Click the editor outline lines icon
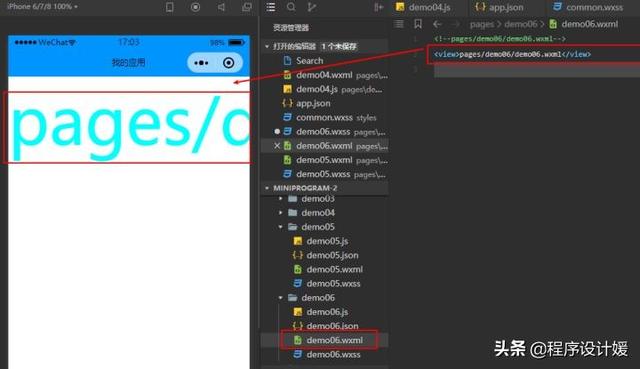The width and height of the screenshot is (640, 369). [399, 24]
